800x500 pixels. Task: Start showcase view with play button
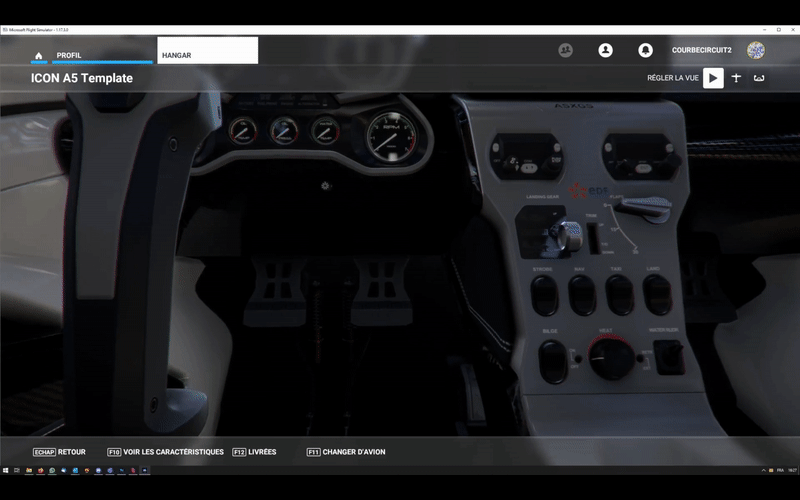[713, 78]
